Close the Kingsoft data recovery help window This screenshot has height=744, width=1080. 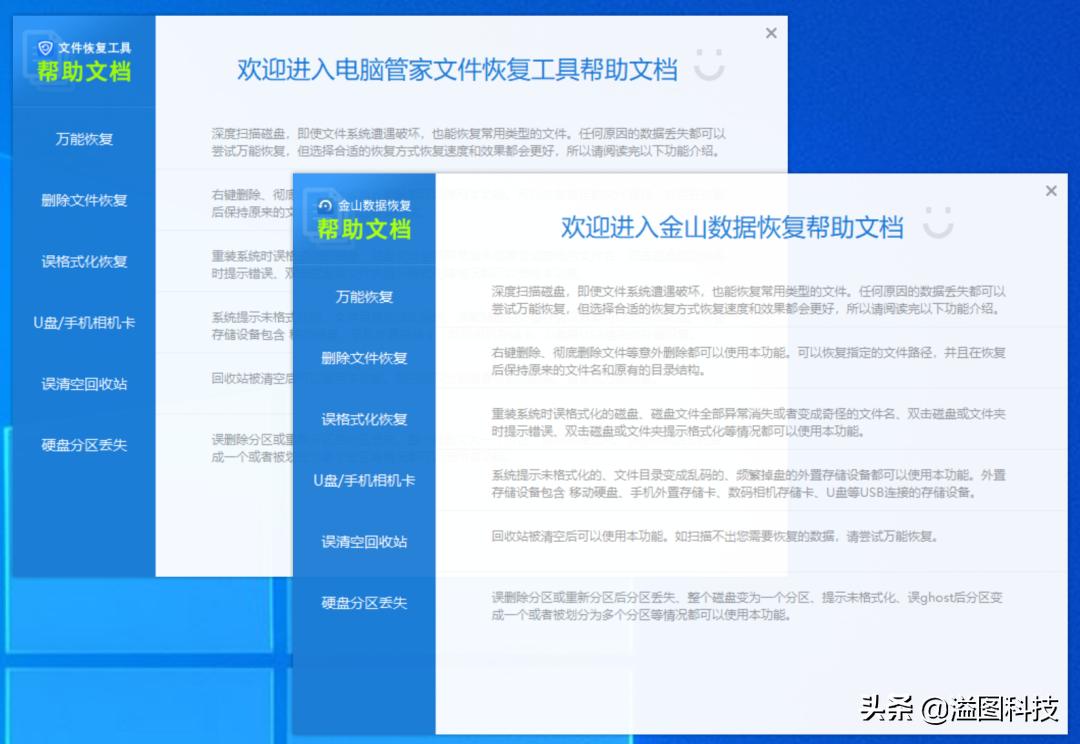pyautogui.click(x=1051, y=190)
